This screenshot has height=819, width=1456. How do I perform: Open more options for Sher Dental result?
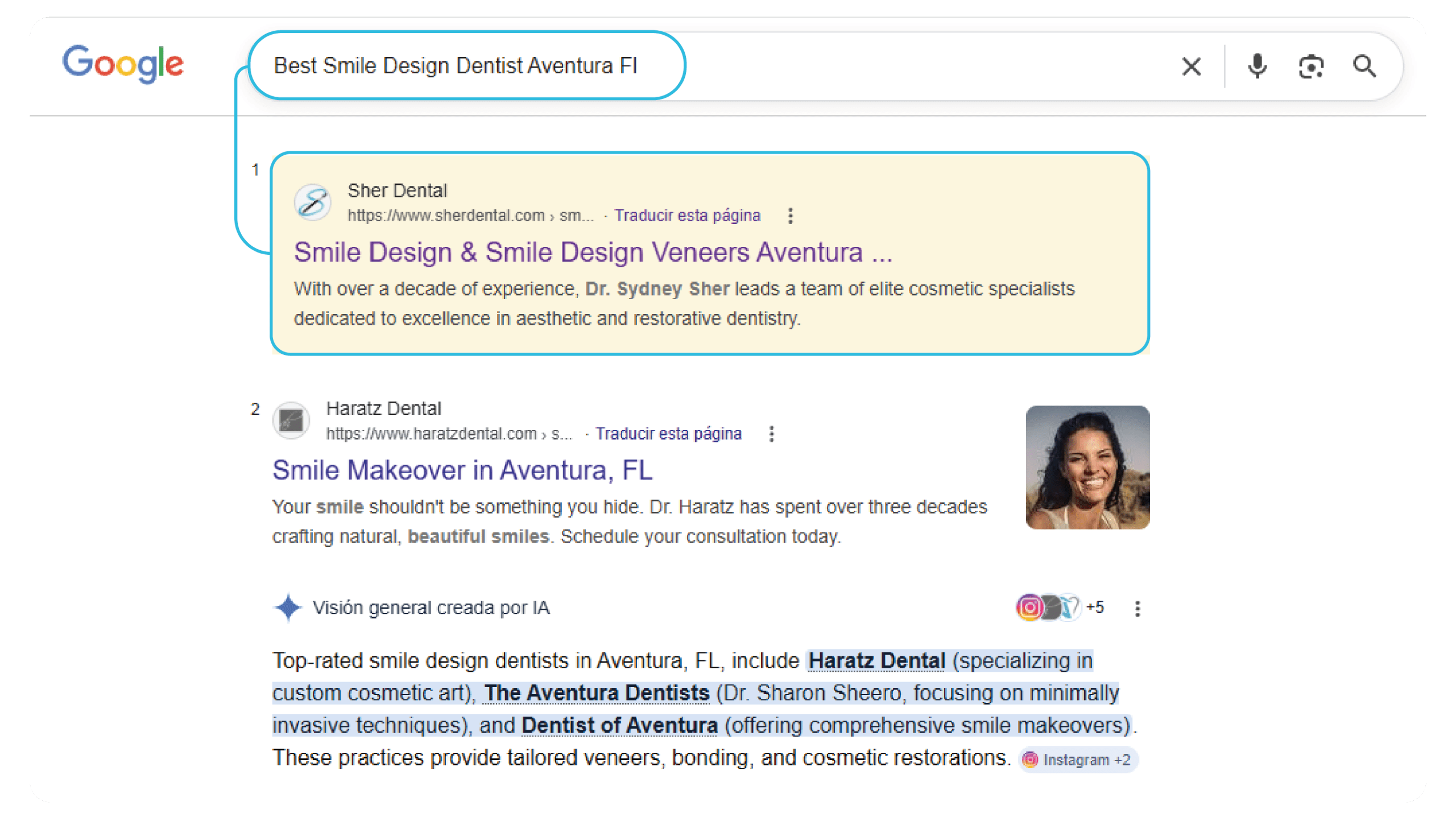[x=790, y=216]
